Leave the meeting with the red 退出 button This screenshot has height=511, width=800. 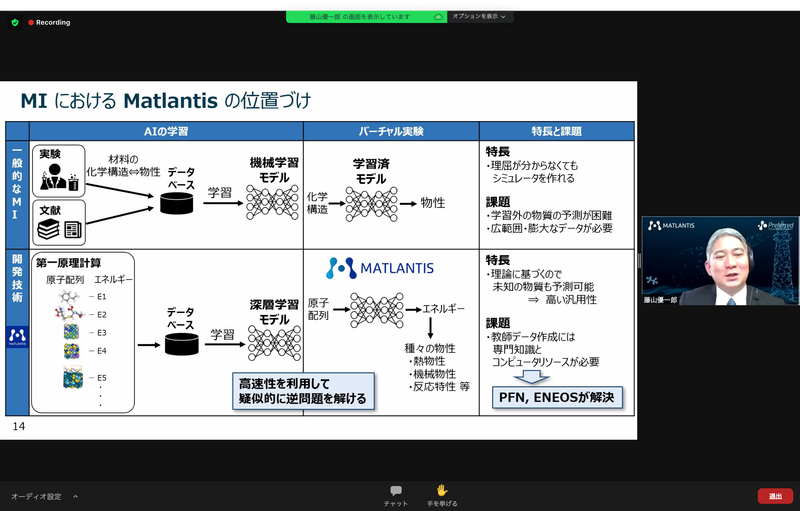(x=775, y=496)
